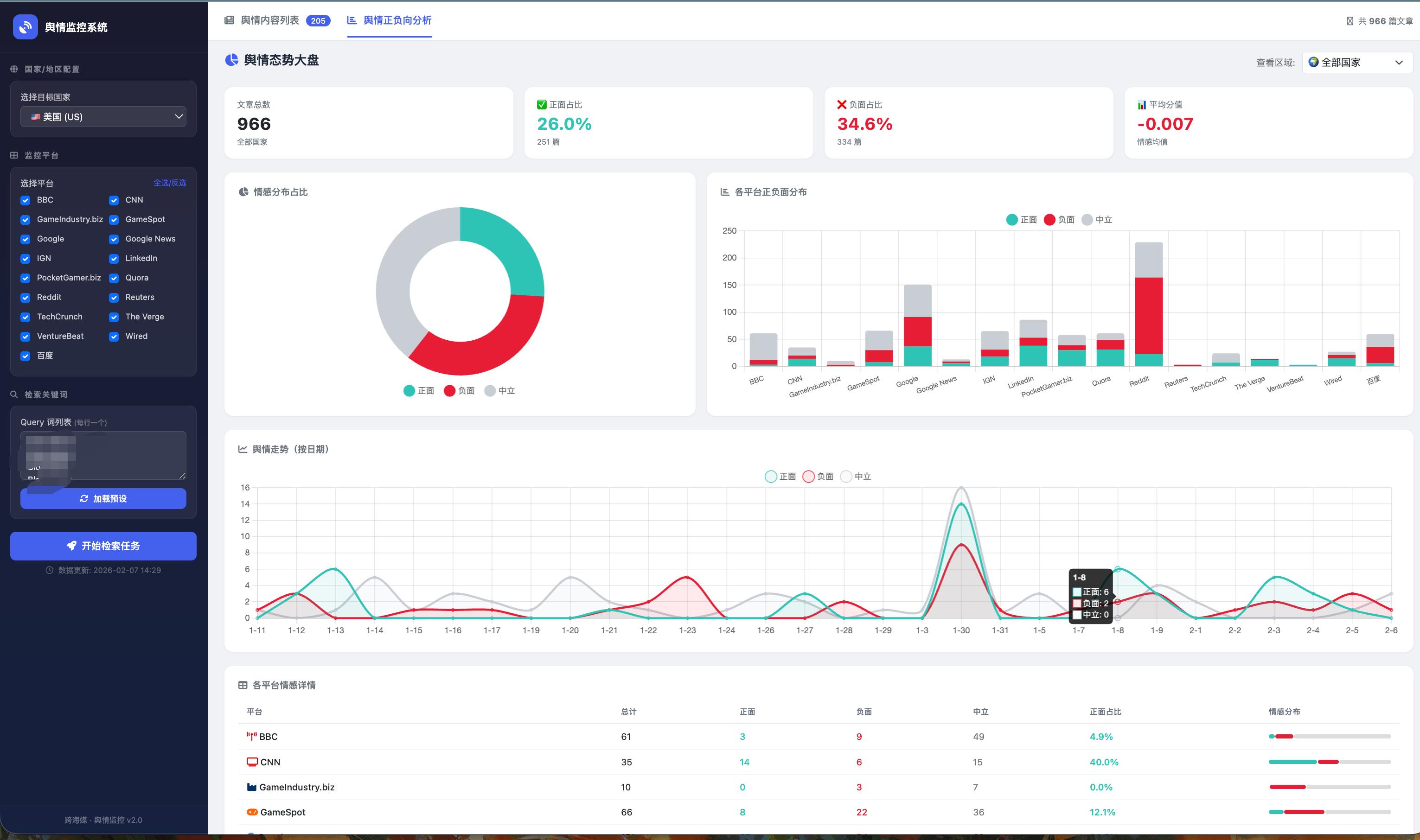Click the bookmark icon beside 共 966 篇文章

tap(1350, 21)
